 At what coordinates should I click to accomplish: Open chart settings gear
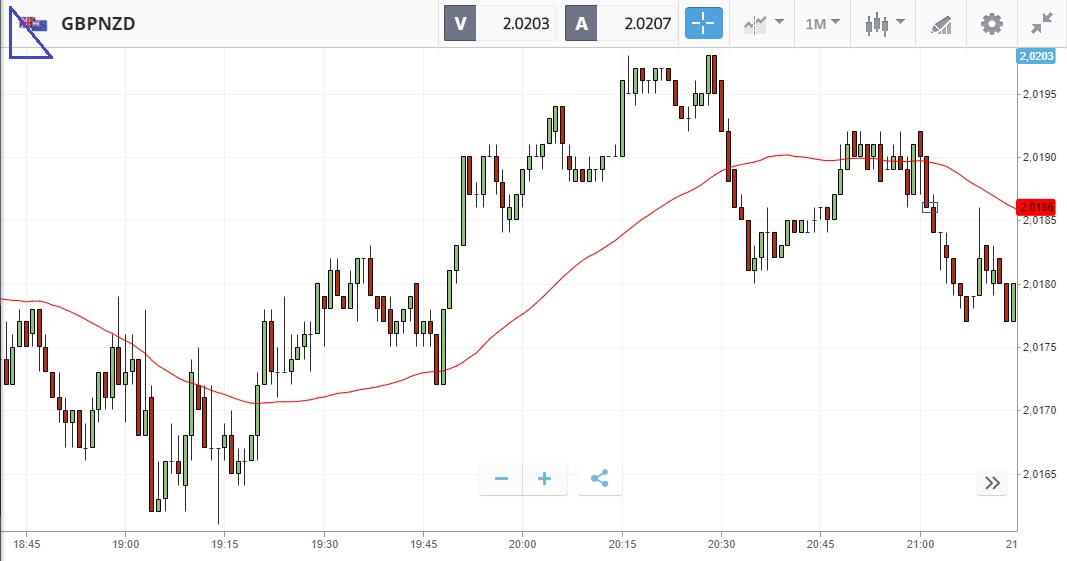pyautogui.click(x=991, y=23)
